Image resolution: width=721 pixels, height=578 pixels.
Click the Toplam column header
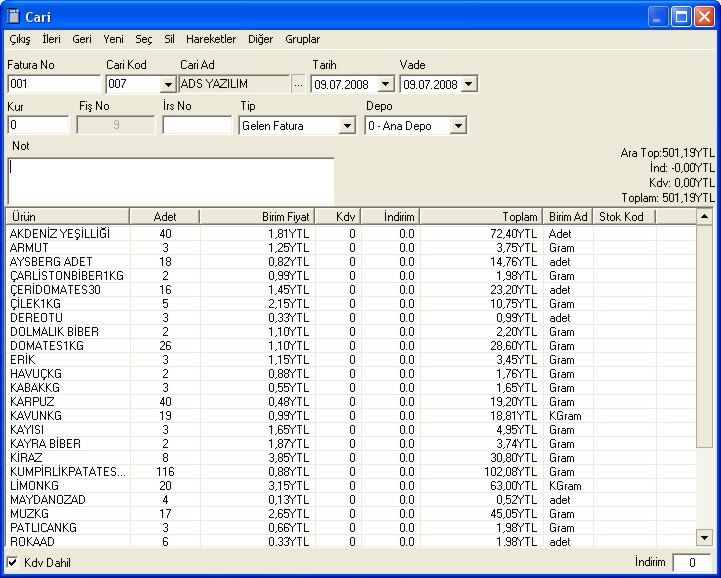(481, 217)
